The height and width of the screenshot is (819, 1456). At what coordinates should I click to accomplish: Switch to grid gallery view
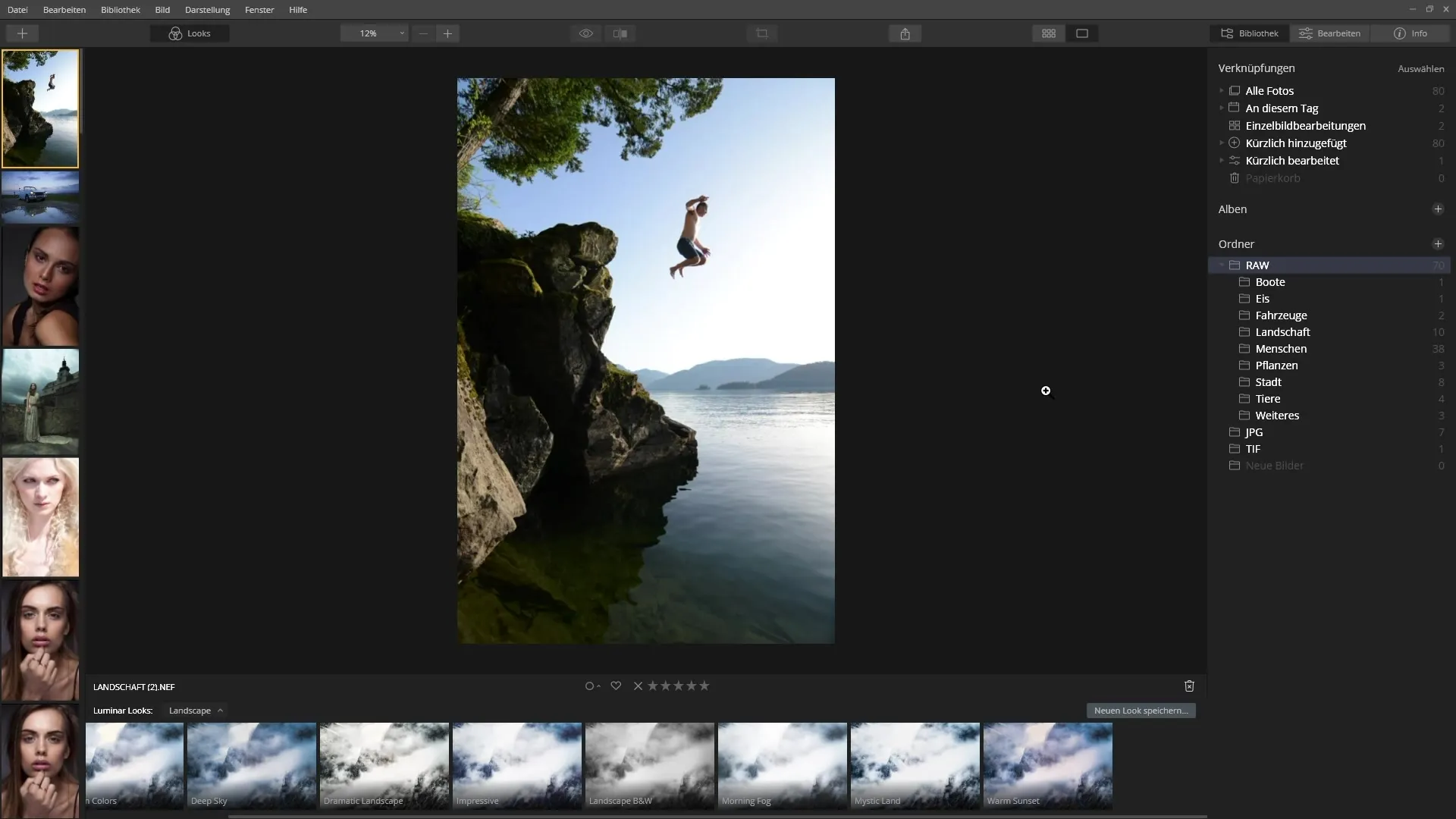point(1049,33)
